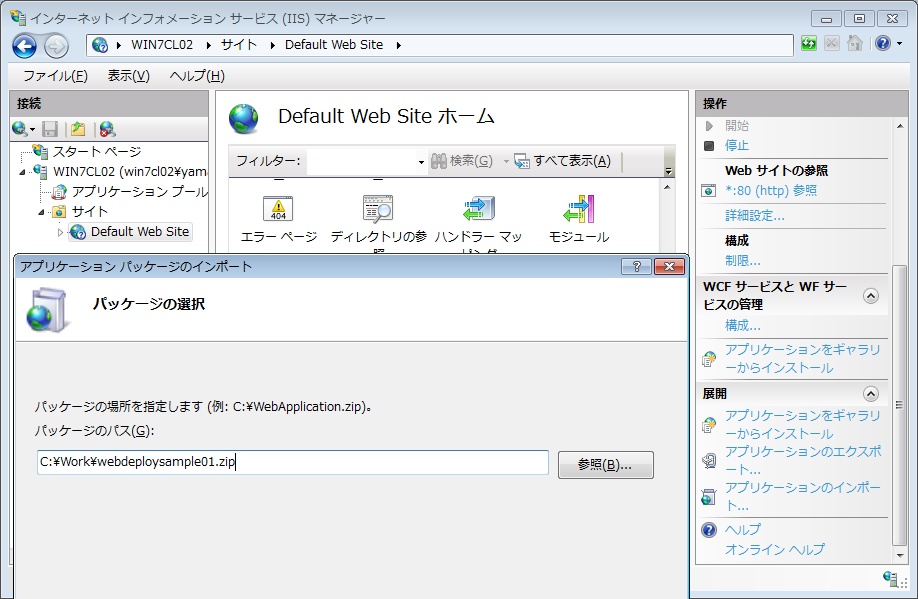Open the ファイル(F) menu

(x=55, y=76)
